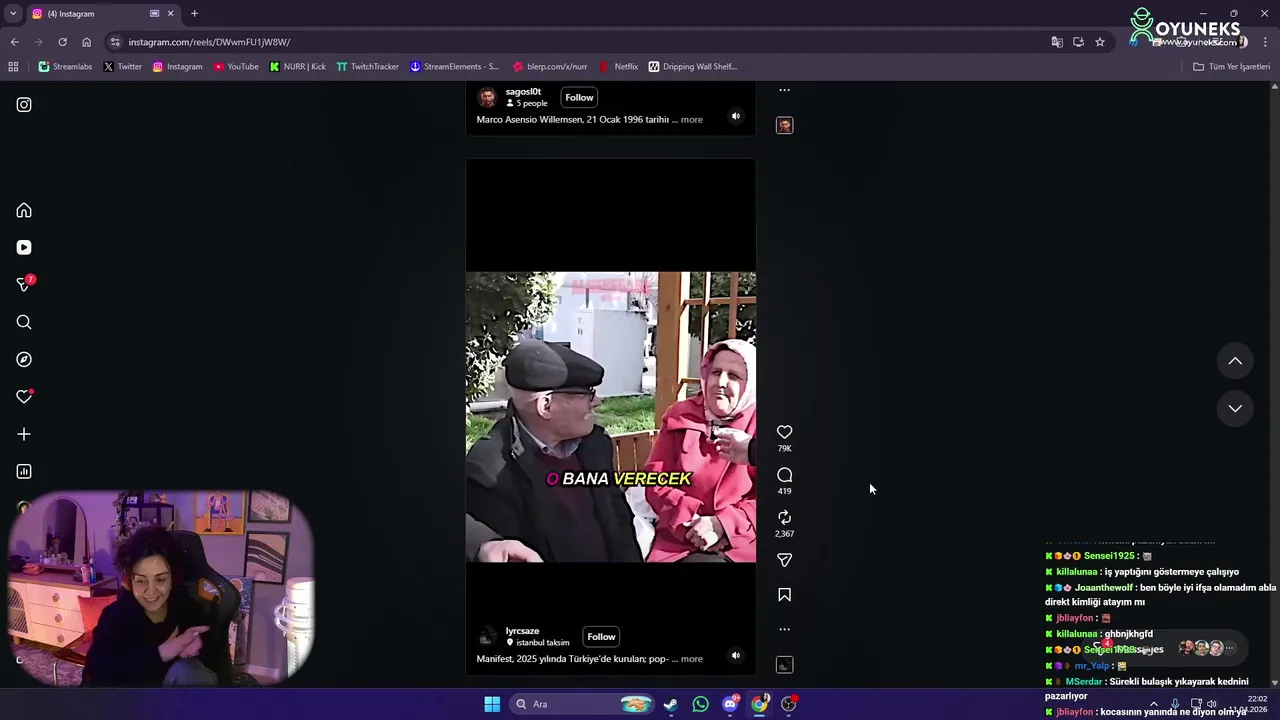This screenshot has width=1280, height=720.
Task: Open translate page icon in address bar
Action: (1057, 42)
